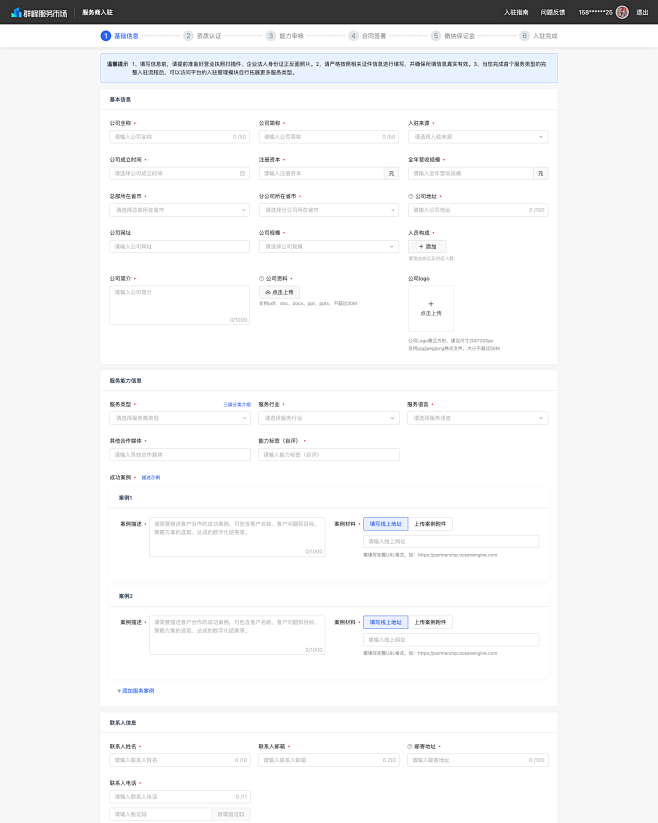Click the 添加服务案例 link
This screenshot has height=823, width=658.
(135, 691)
